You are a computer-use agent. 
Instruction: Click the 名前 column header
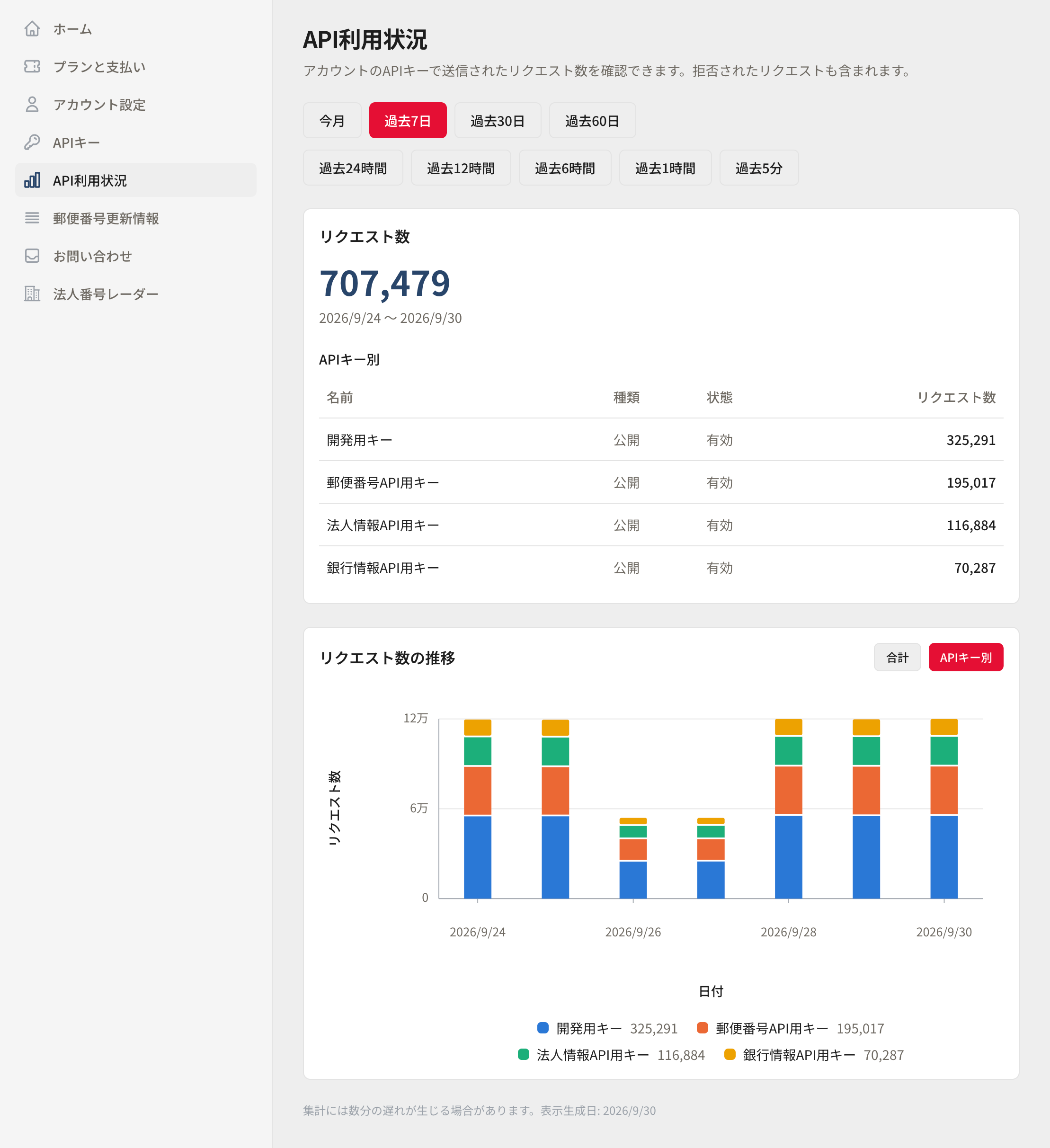click(x=340, y=398)
